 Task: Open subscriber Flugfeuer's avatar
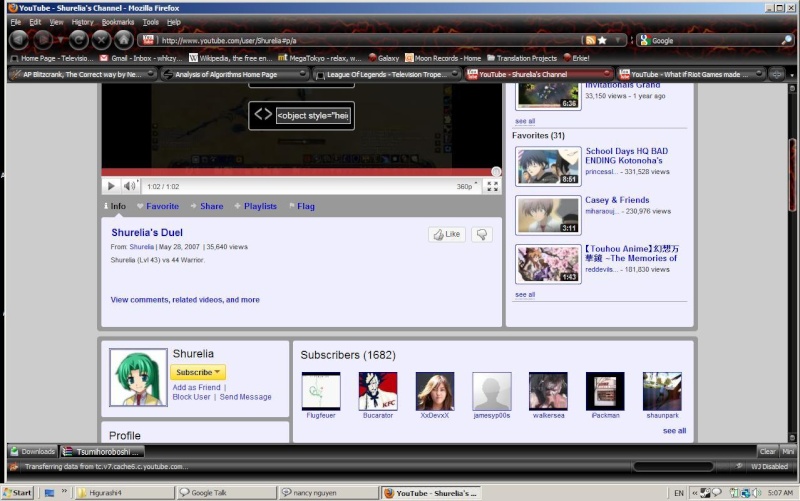[321, 391]
